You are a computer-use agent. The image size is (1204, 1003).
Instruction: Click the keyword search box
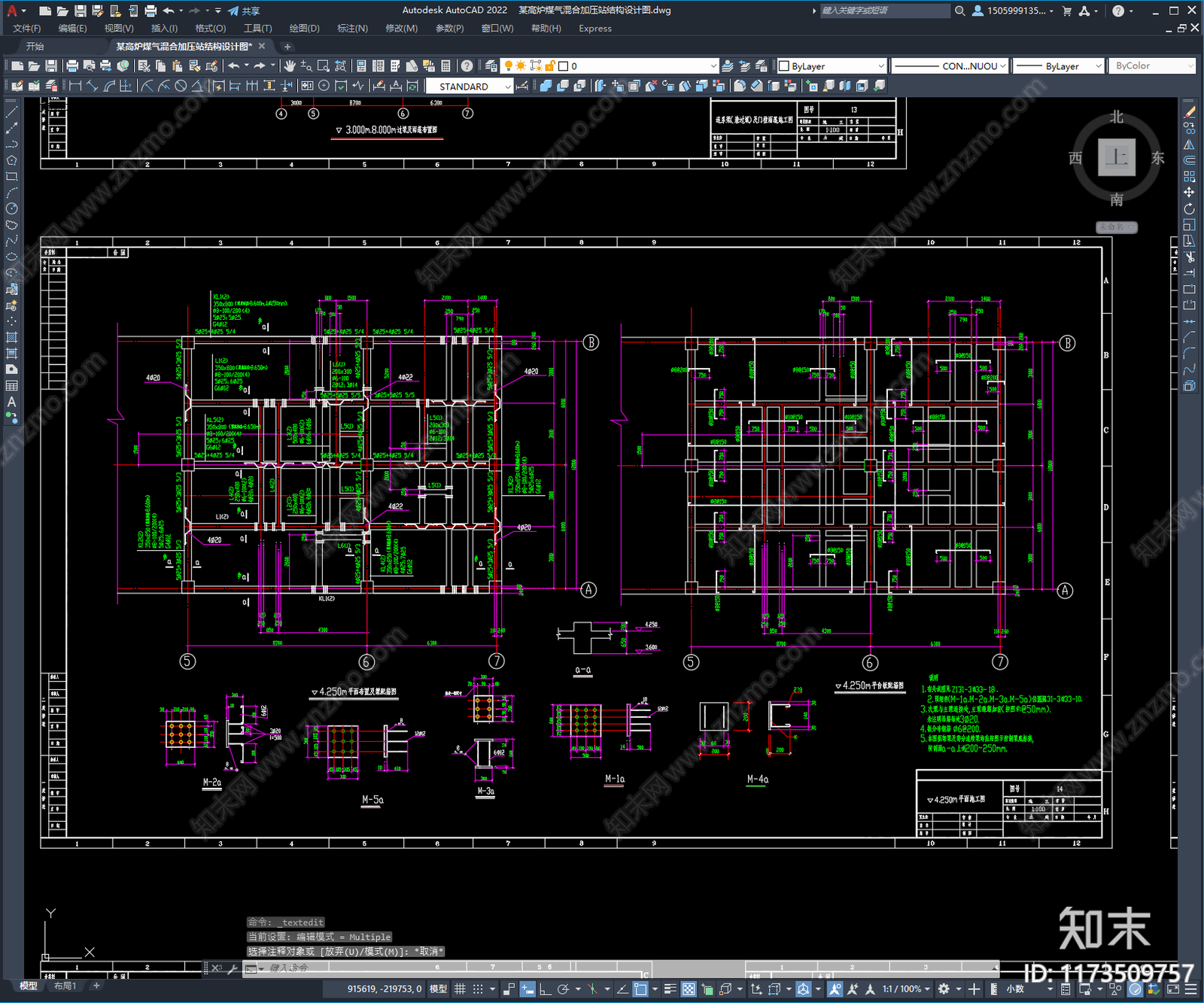pyautogui.click(x=884, y=11)
